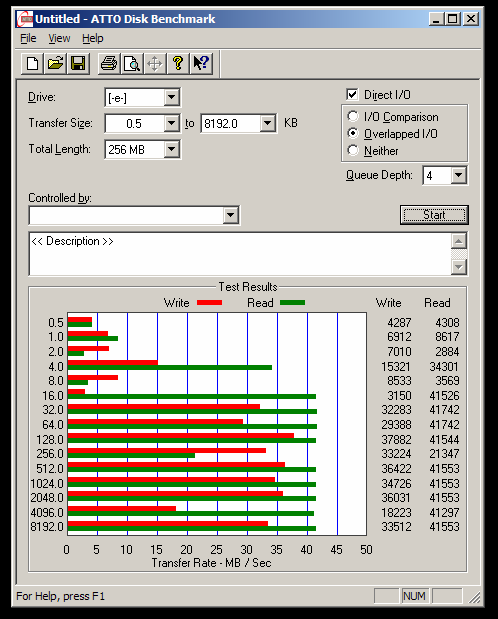Image resolution: width=498 pixels, height=619 pixels.
Task: Click the red Write legend swatch
Action: (x=209, y=303)
